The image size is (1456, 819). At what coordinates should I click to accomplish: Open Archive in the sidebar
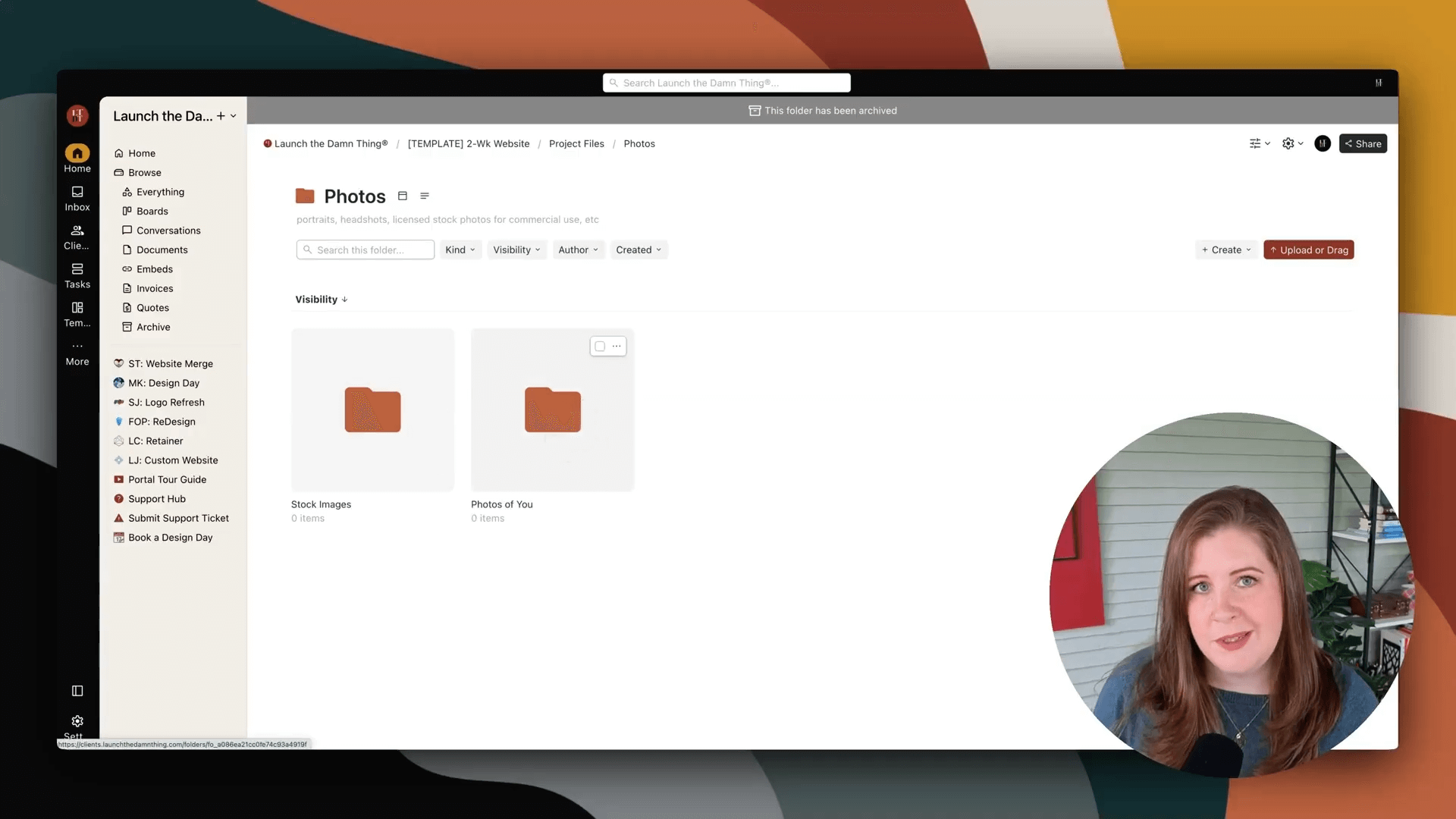(x=153, y=328)
